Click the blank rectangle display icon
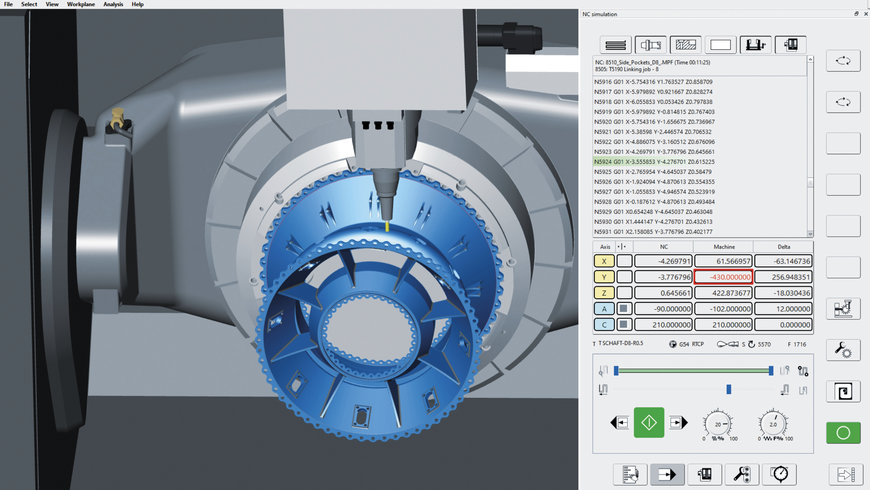This screenshot has height=490, width=870. click(720, 45)
